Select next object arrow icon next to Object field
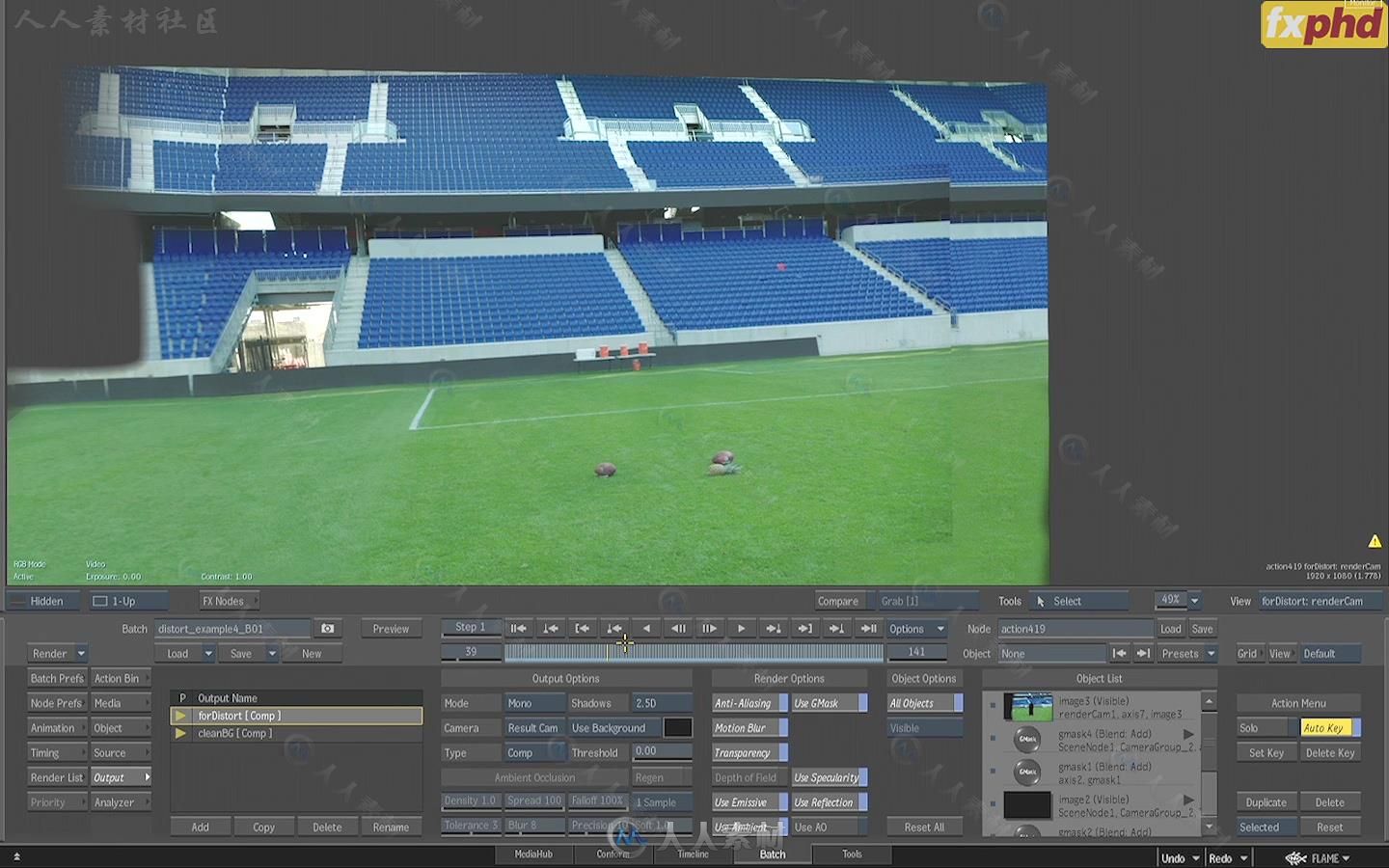 point(1143,654)
